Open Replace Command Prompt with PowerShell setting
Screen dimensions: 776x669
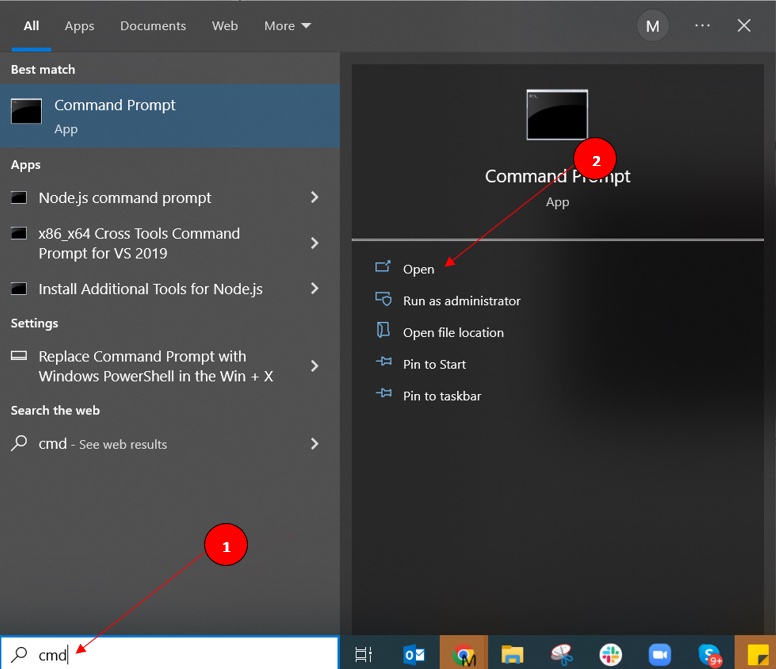(x=148, y=366)
